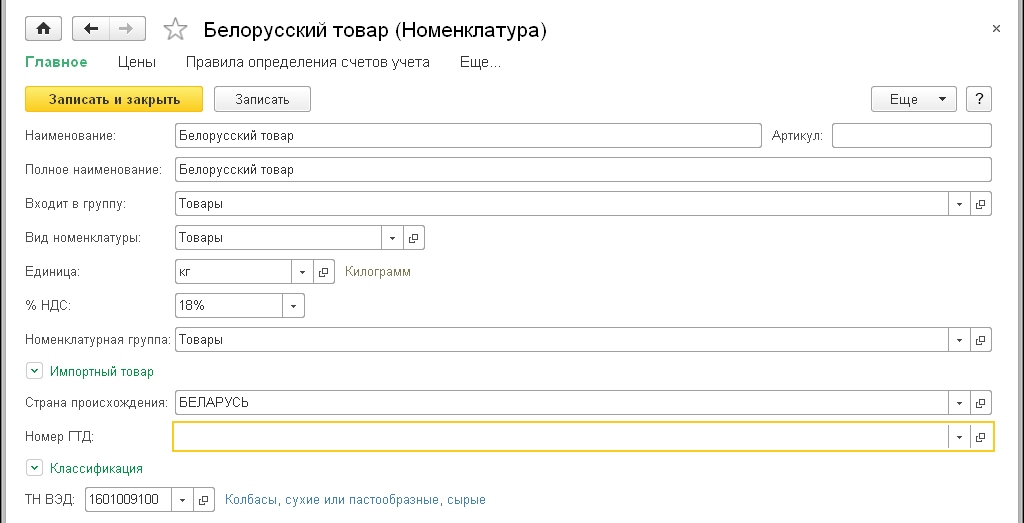Click the Входит в группу field Товары
1024x523 pixels.
(x=562, y=204)
